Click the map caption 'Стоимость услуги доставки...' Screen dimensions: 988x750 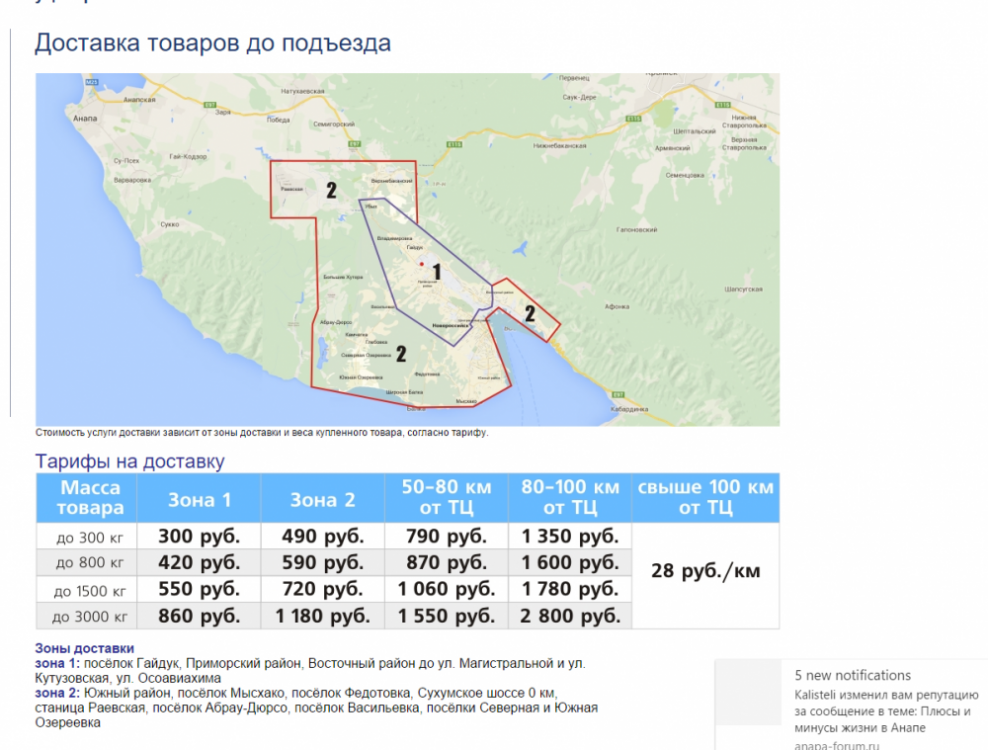261,432
